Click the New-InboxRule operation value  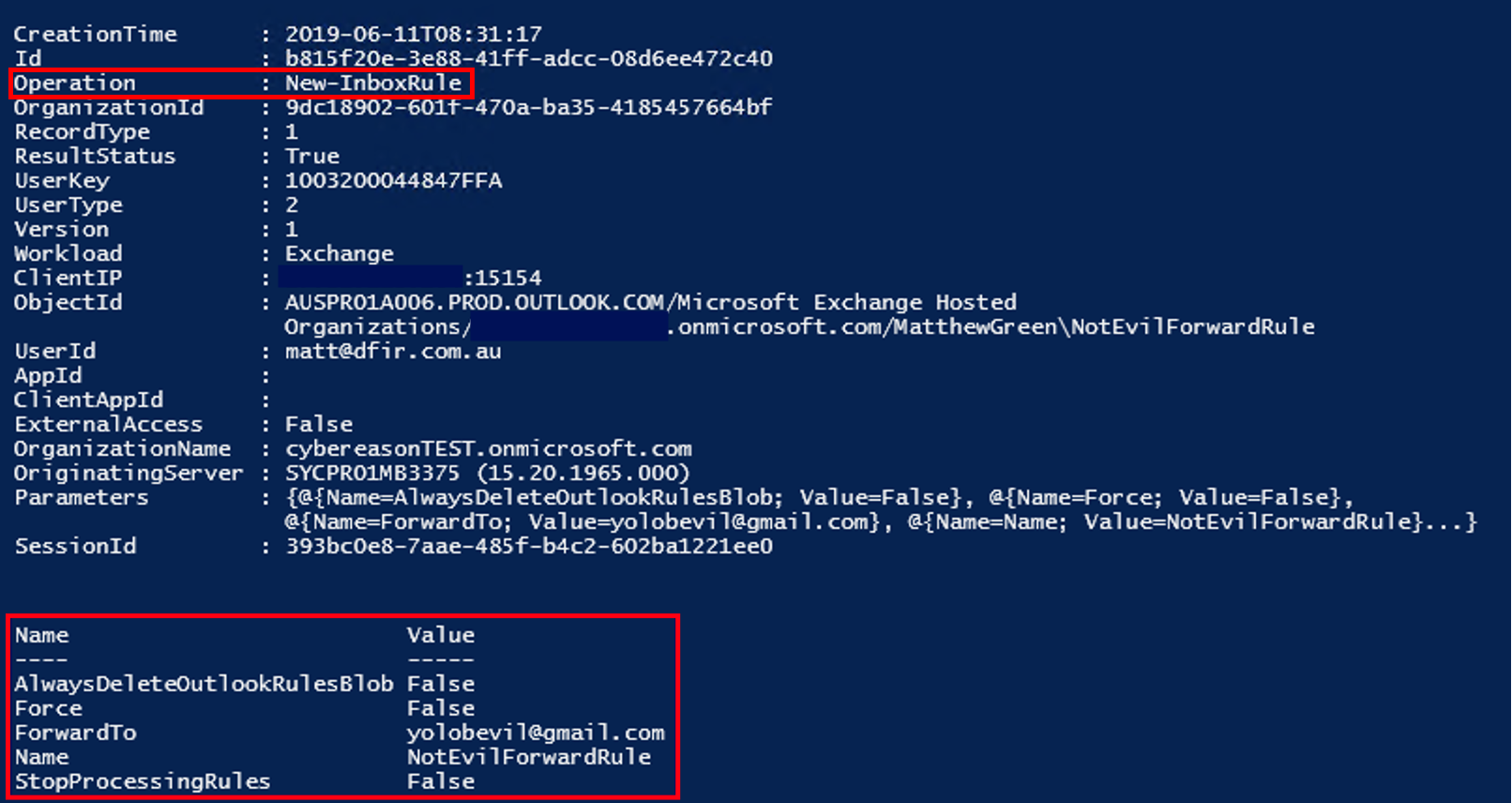pos(373,83)
